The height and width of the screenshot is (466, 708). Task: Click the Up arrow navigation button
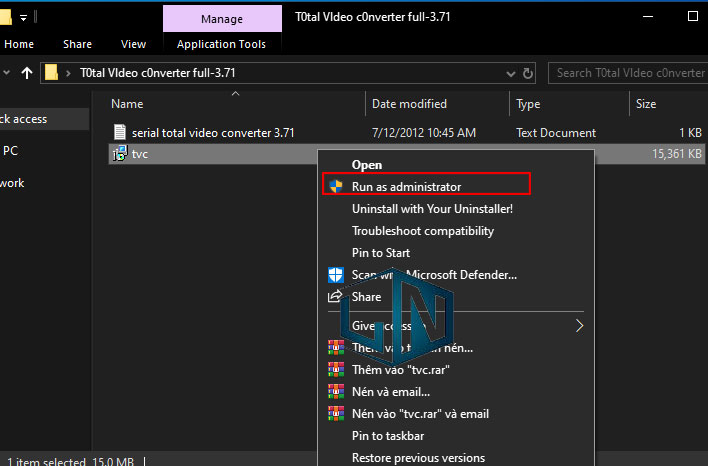(27, 73)
